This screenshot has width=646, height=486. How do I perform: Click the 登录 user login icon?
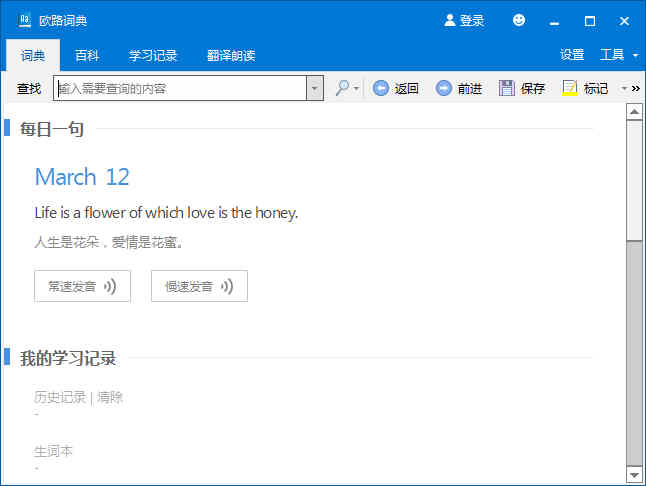(x=449, y=20)
